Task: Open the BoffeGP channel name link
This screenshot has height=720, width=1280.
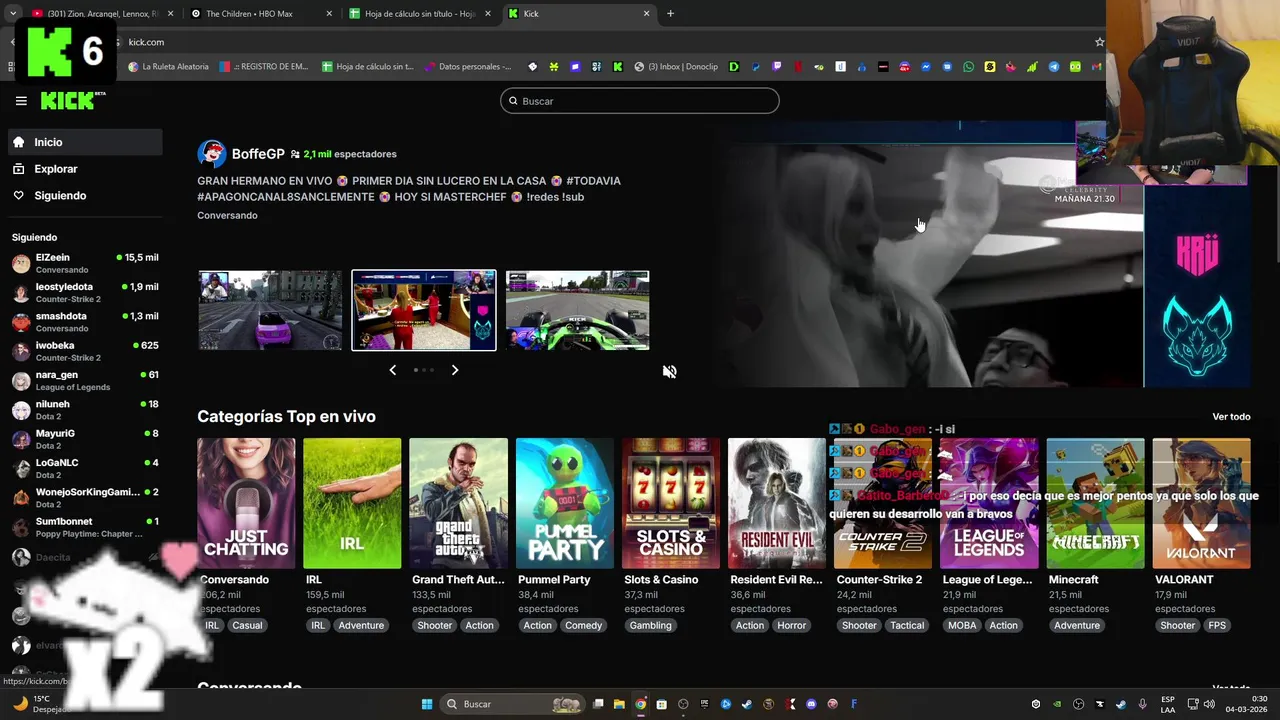Action: (x=258, y=154)
